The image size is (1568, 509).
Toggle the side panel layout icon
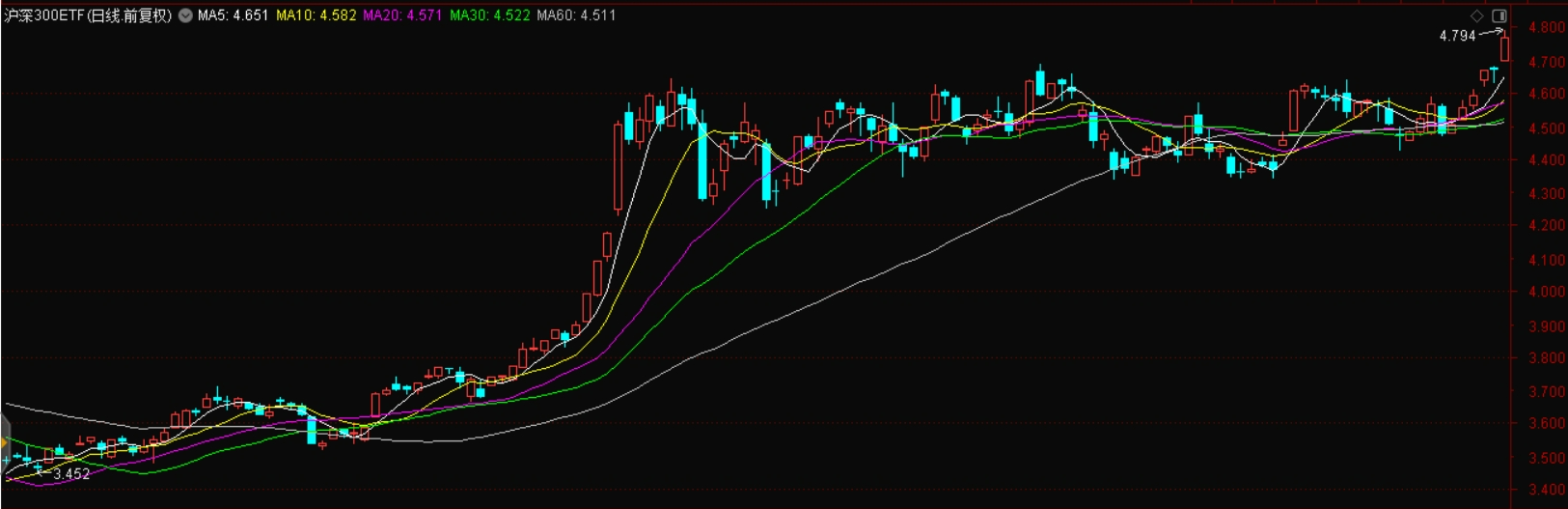point(1499,15)
